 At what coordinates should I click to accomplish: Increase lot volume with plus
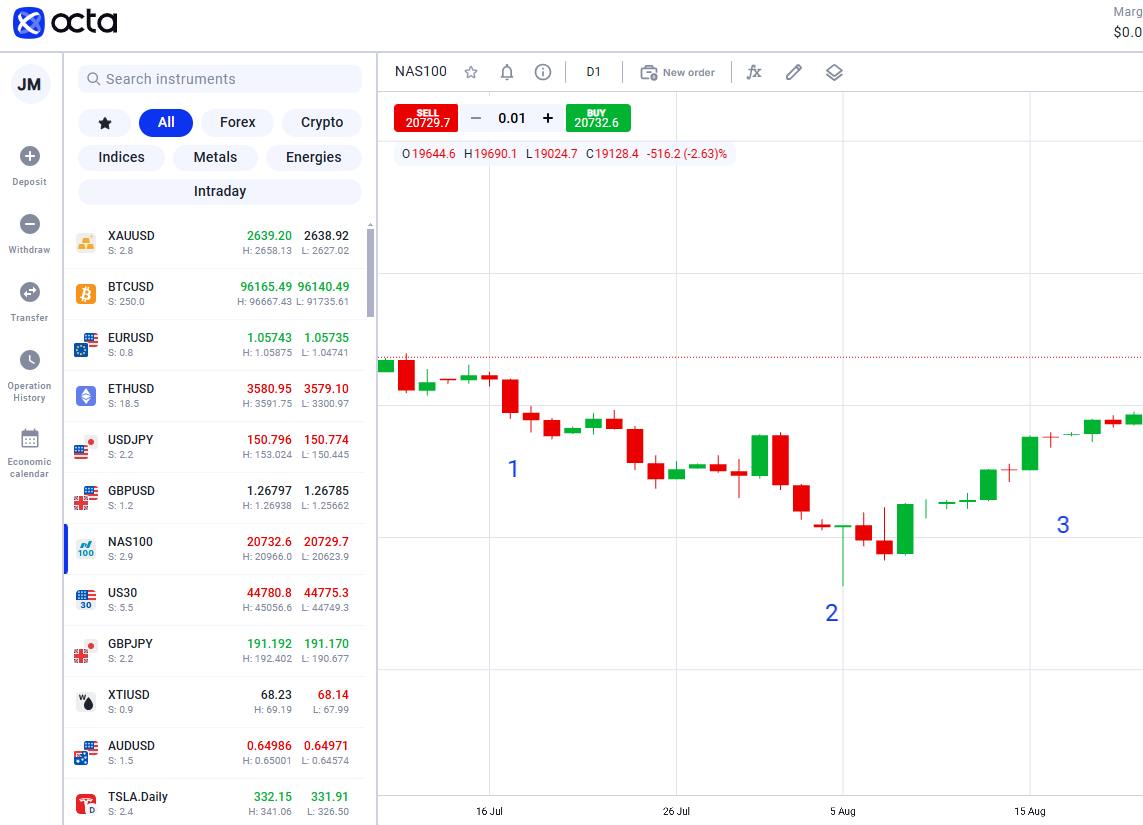548,118
